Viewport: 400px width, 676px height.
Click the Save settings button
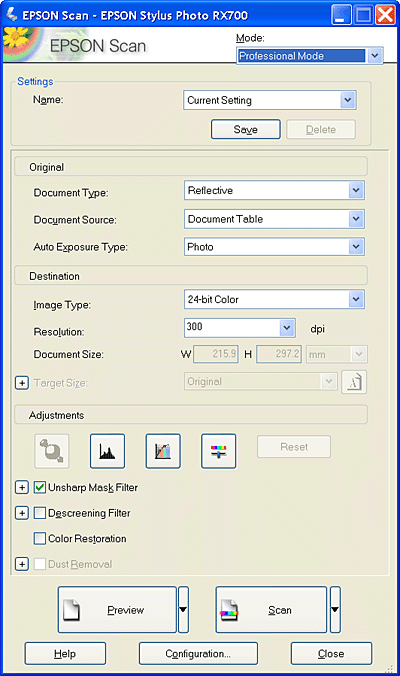point(246,129)
